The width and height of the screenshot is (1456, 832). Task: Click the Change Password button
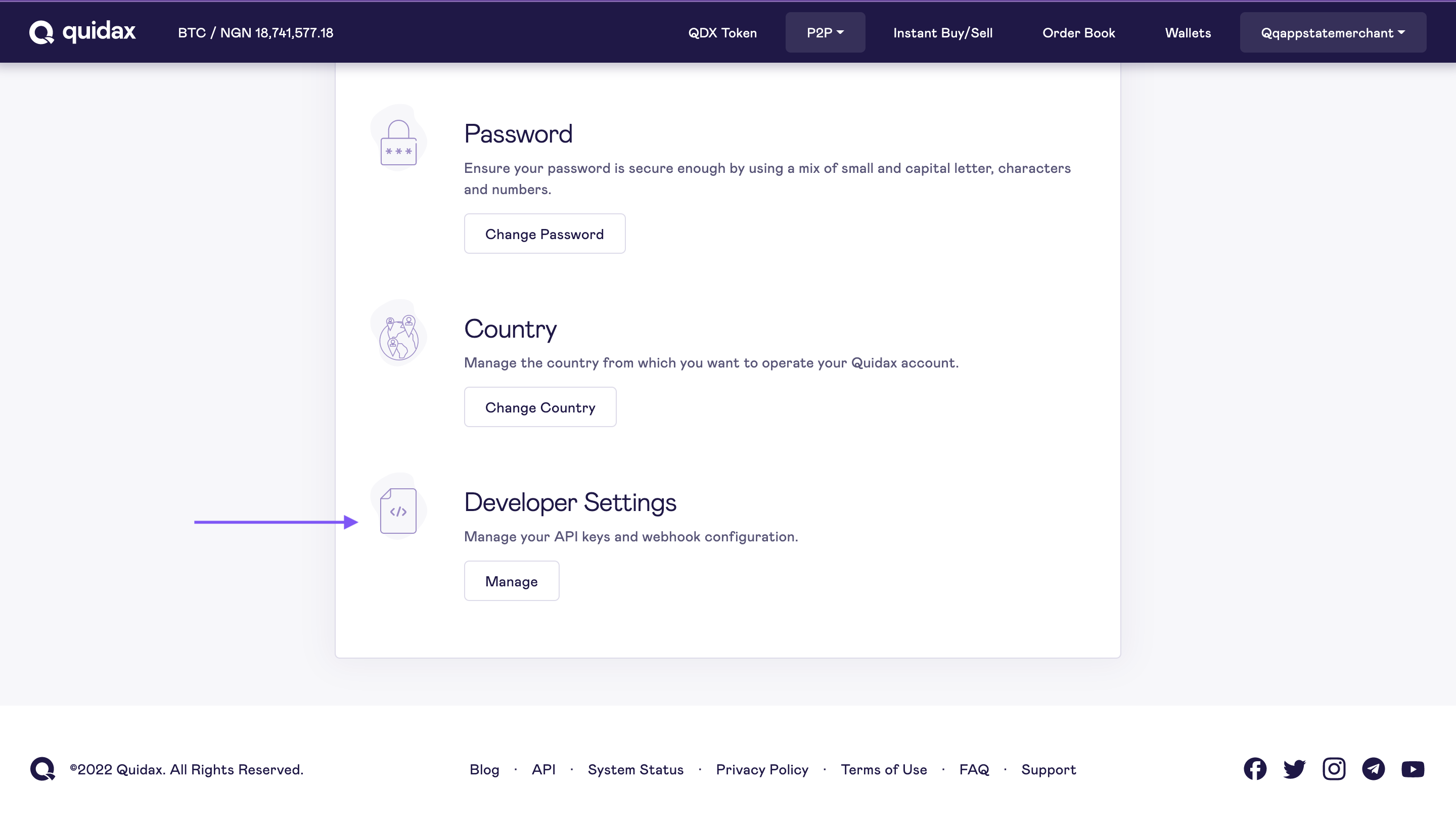544,234
